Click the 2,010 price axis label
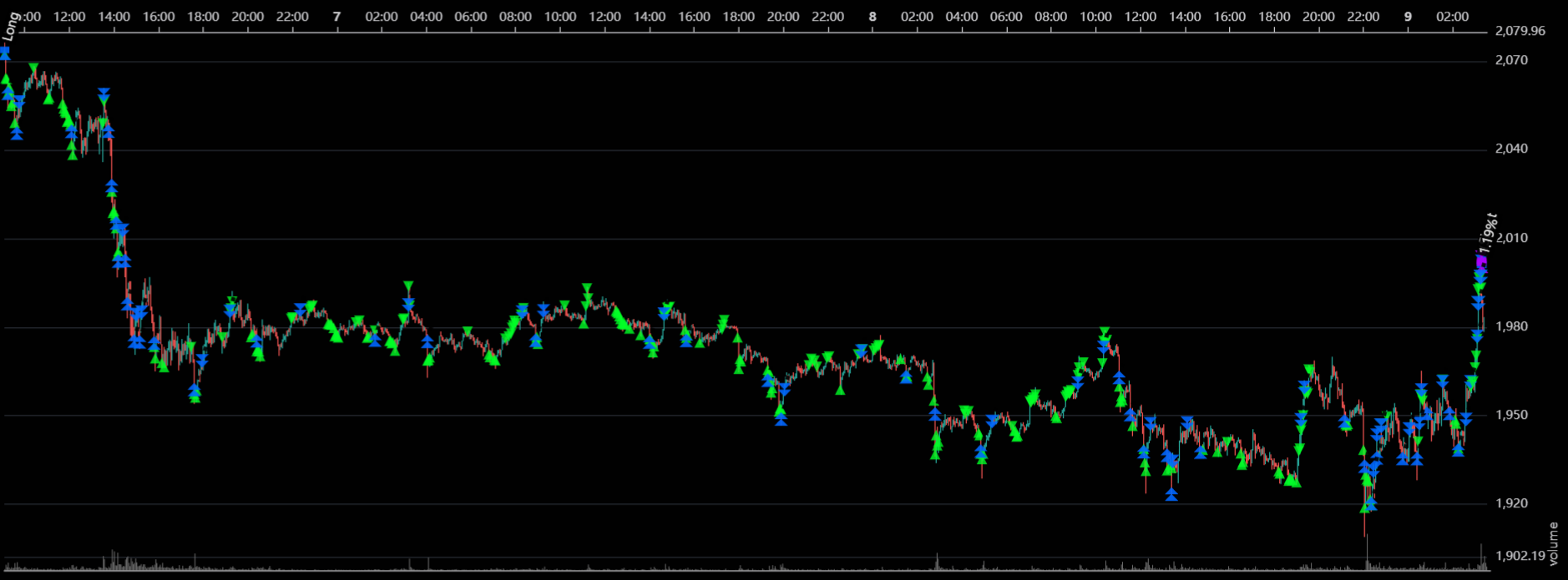 point(1512,238)
